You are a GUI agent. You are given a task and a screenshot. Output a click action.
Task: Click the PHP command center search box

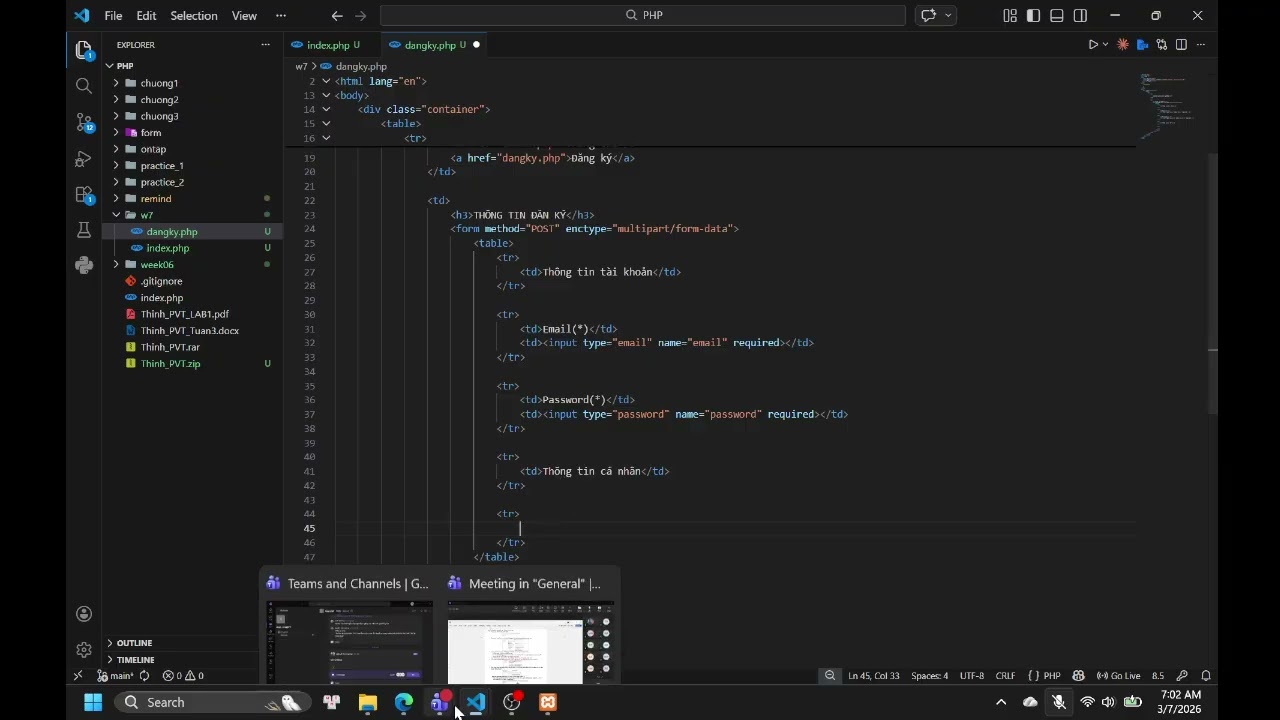[643, 15]
